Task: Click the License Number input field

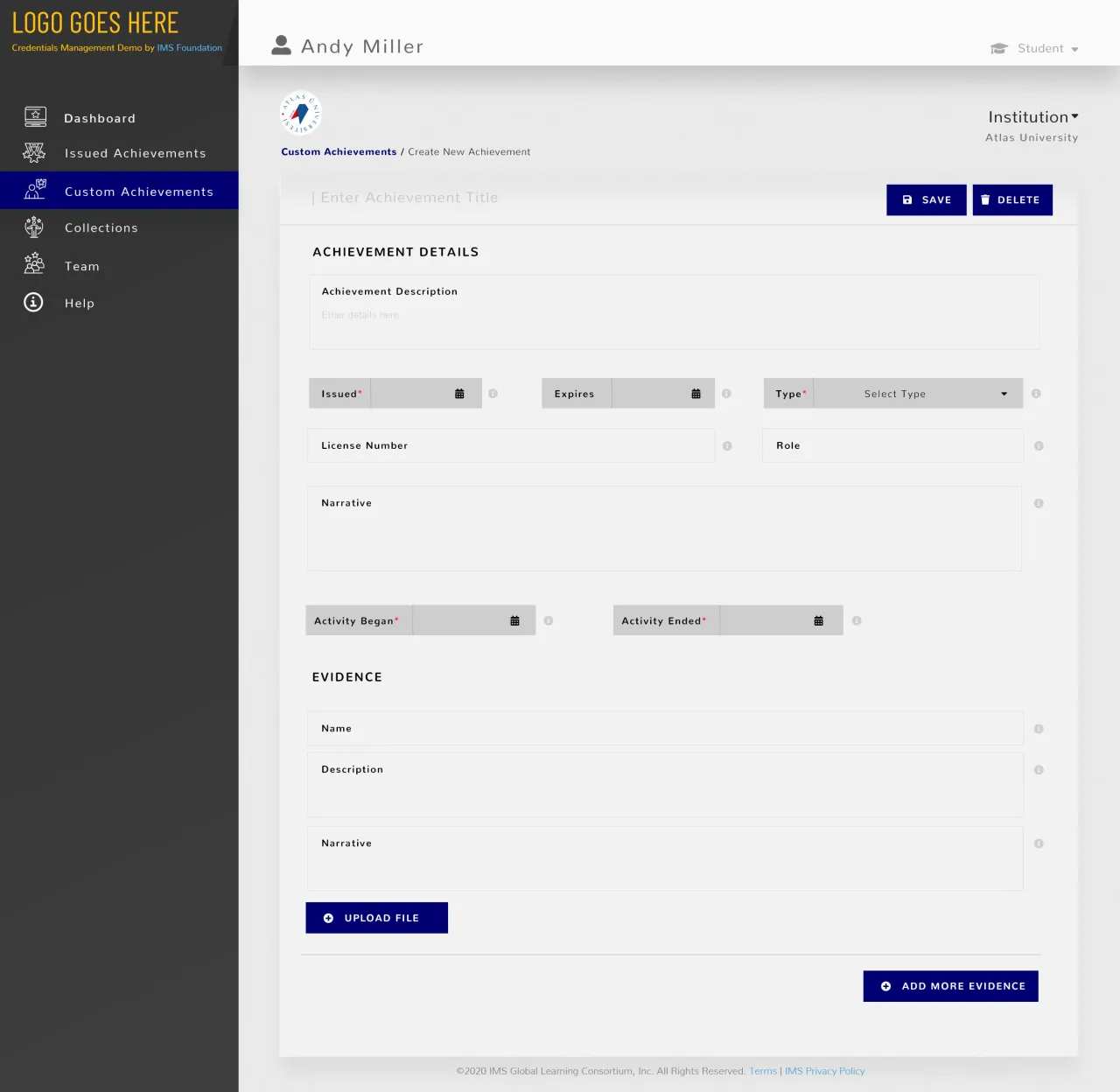Action: click(511, 445)
